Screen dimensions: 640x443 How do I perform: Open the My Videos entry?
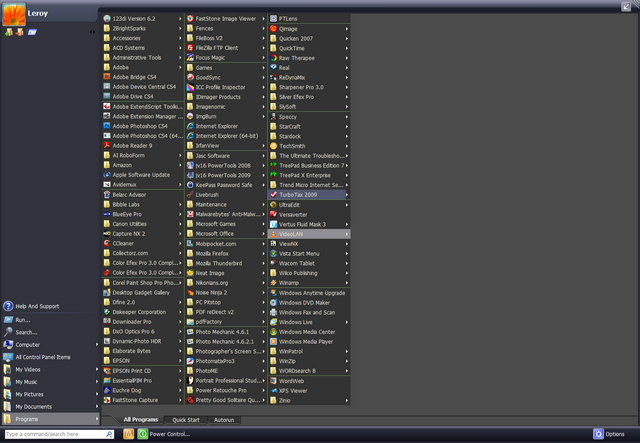(50, 369)
